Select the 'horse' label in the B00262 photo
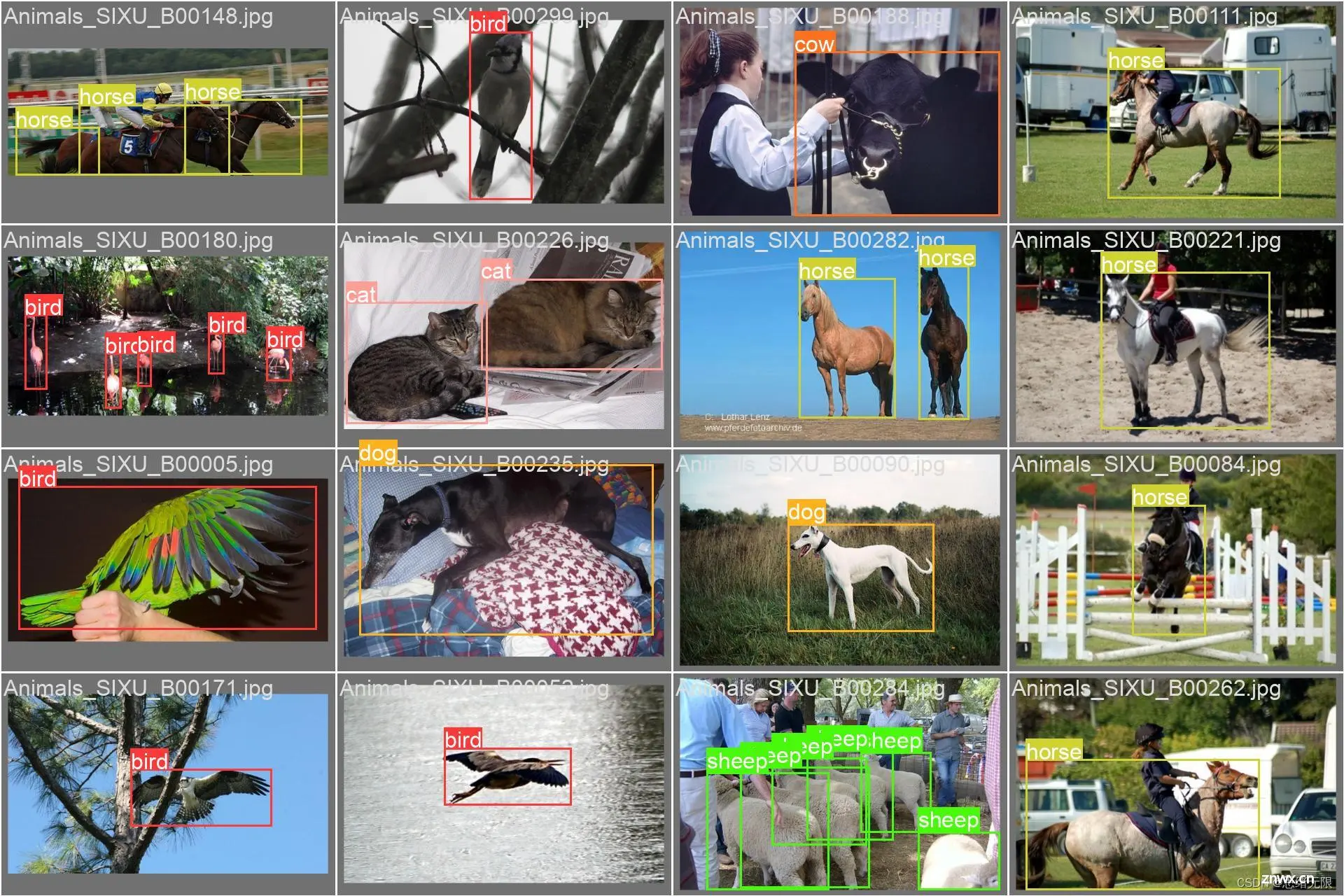Viewport: 1344px width, 896px height. click(x=1054, y=750)
